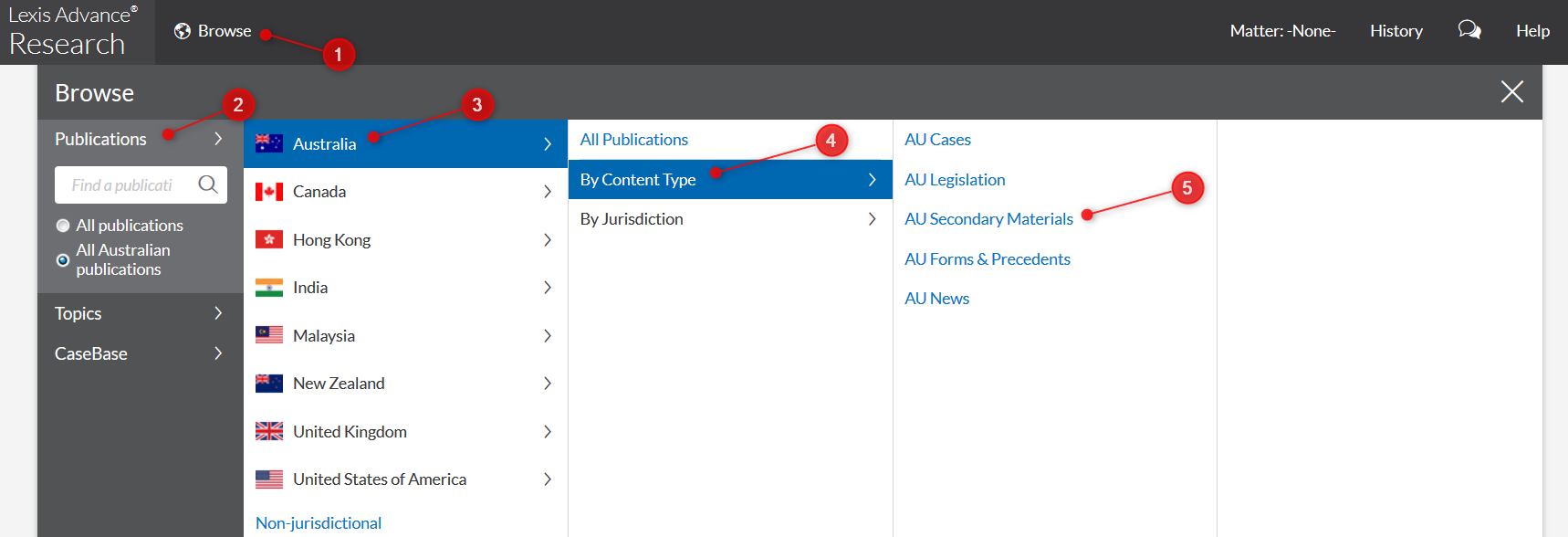Click the Malaysia flag icon
Screen dimensions: 1568x537
click(x=269, y=335)
